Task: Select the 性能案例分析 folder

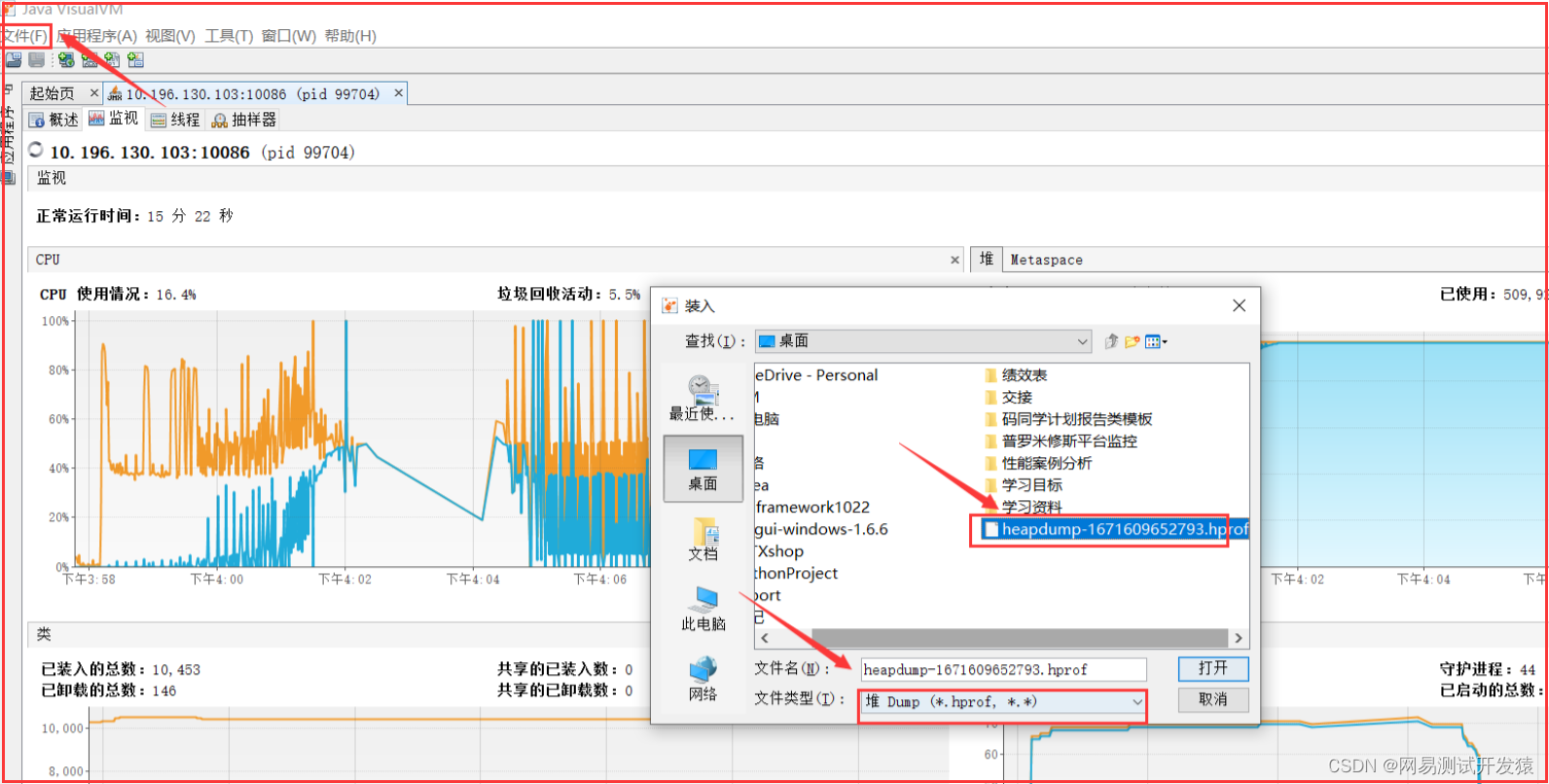Action: pos(1038,464)
